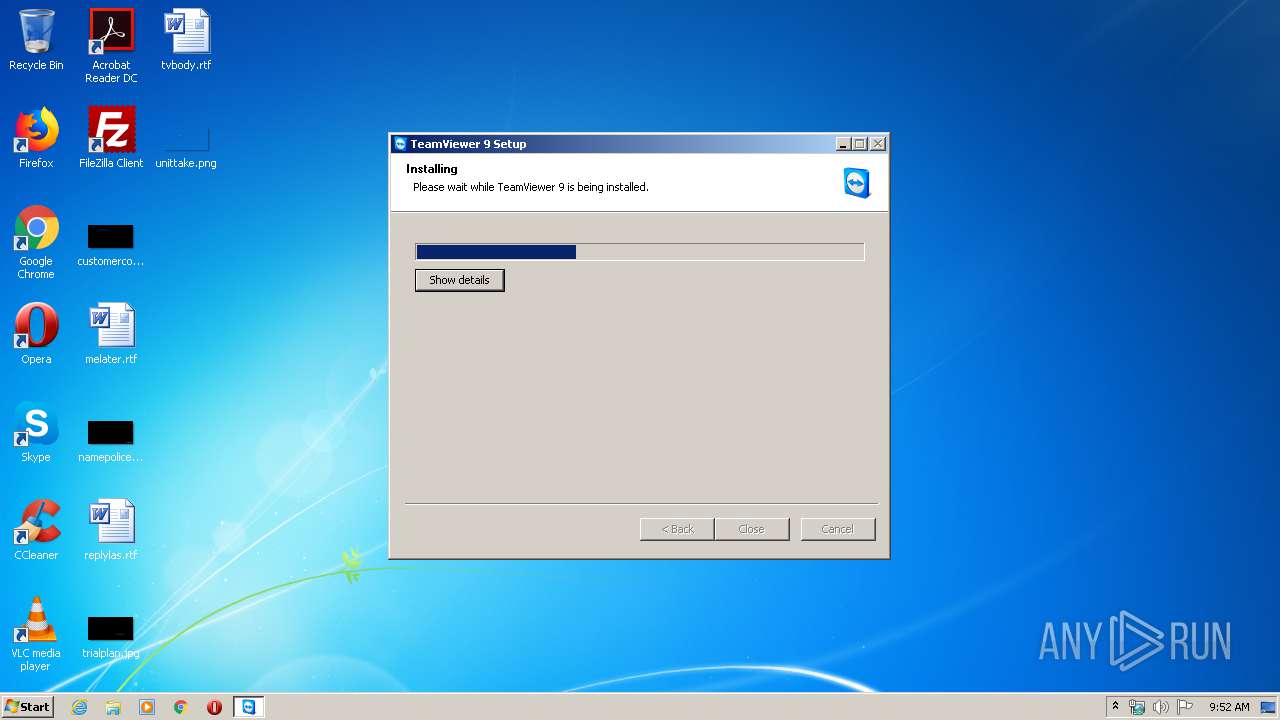
Task: Click the 'Installing' heading text
Action: tap(432, 169)
